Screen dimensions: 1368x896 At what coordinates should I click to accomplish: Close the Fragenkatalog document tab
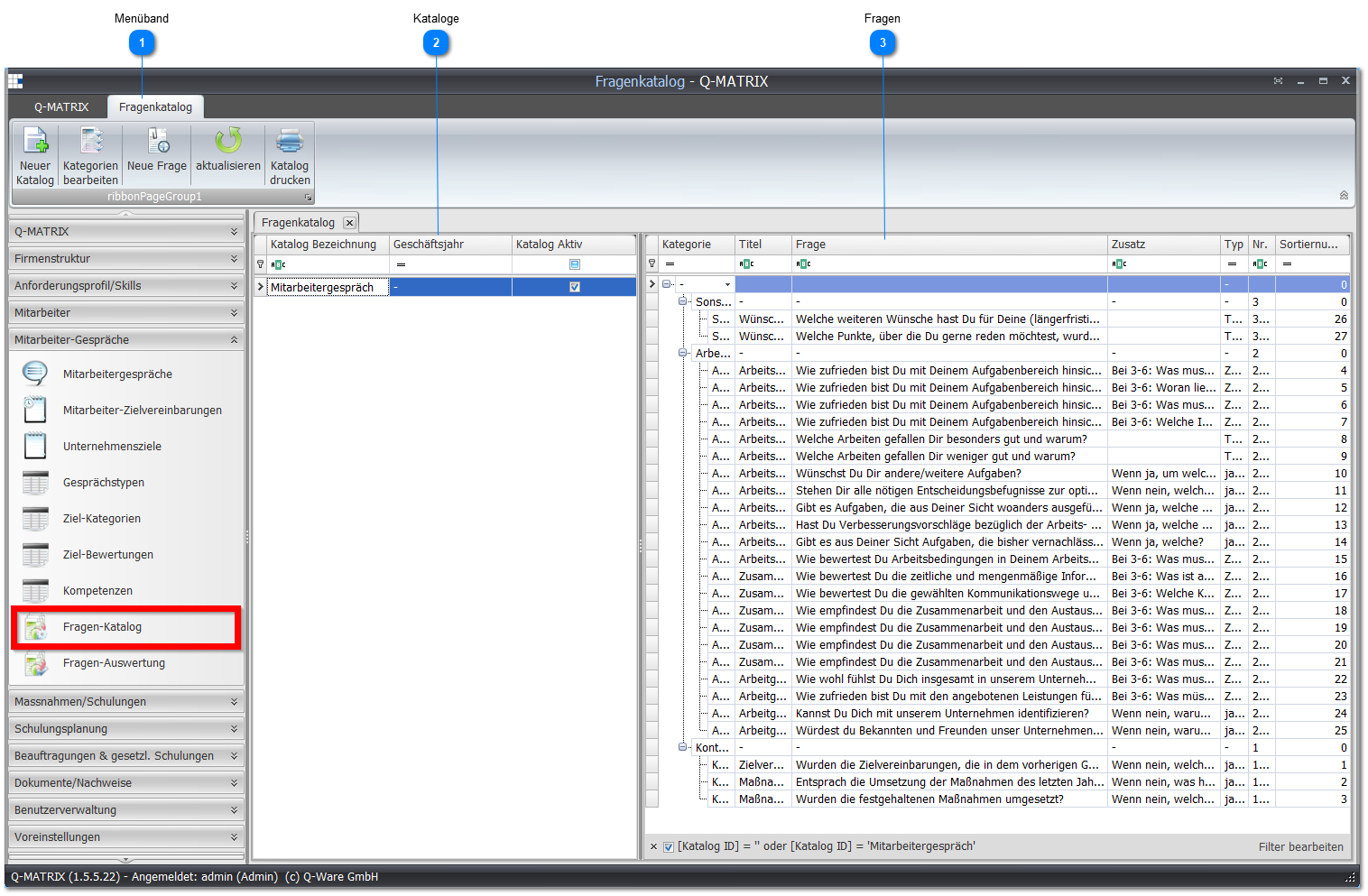tap(349, 223)
